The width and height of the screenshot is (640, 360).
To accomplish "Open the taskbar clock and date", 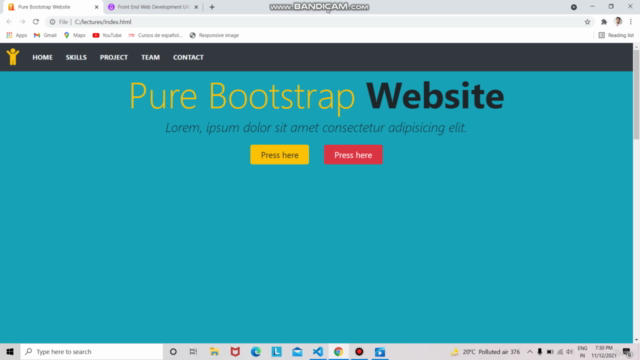I will click(604, 351).
